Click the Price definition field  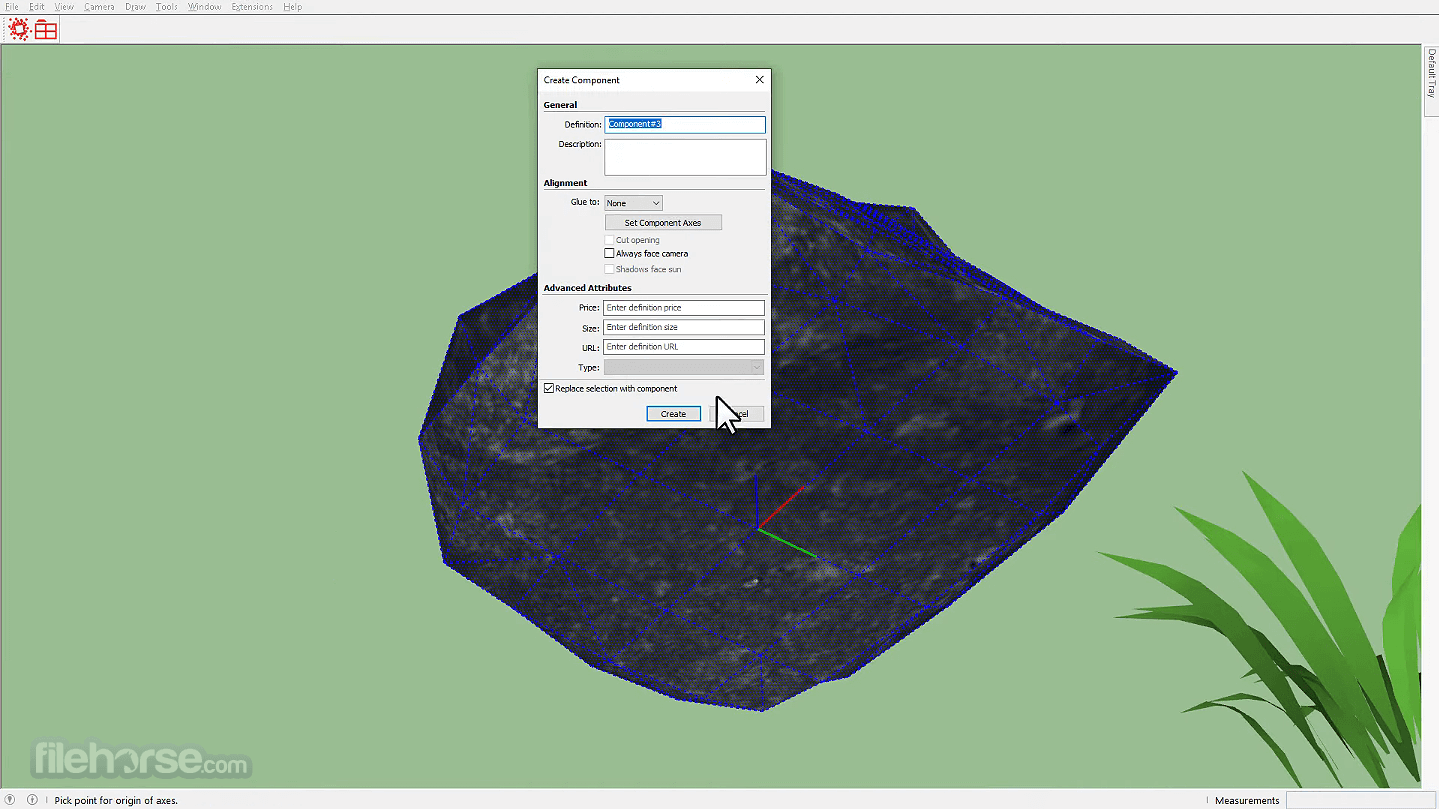[684, 308]
